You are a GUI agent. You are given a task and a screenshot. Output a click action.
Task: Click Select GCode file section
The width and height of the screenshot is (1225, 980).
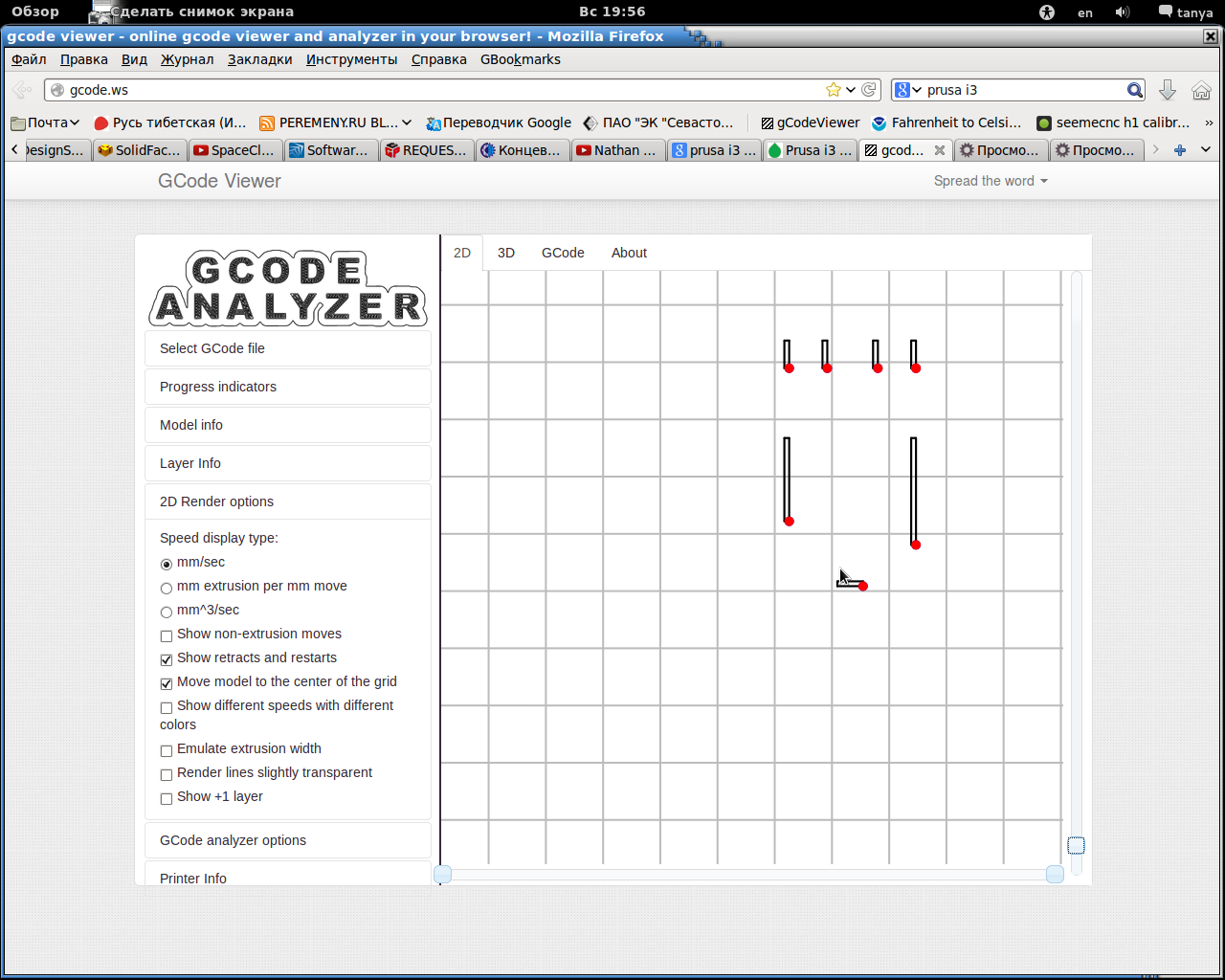click(212, 348)
